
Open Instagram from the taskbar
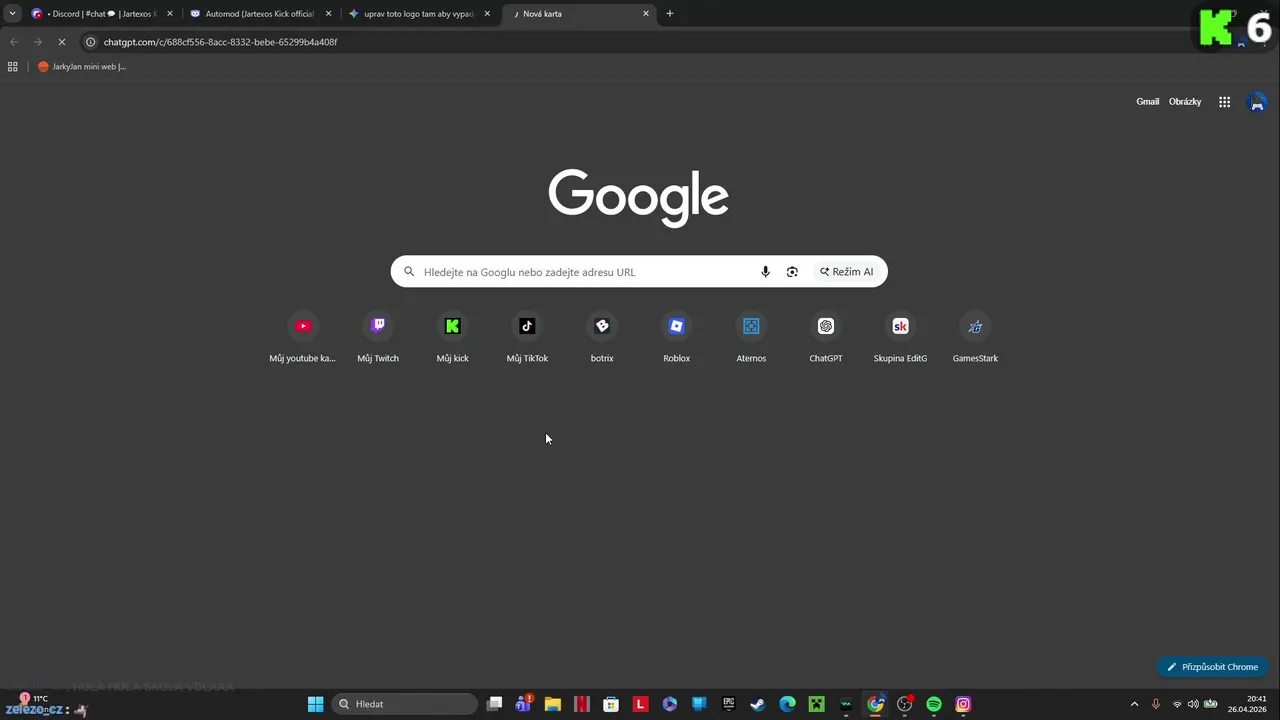pos(963,704)
